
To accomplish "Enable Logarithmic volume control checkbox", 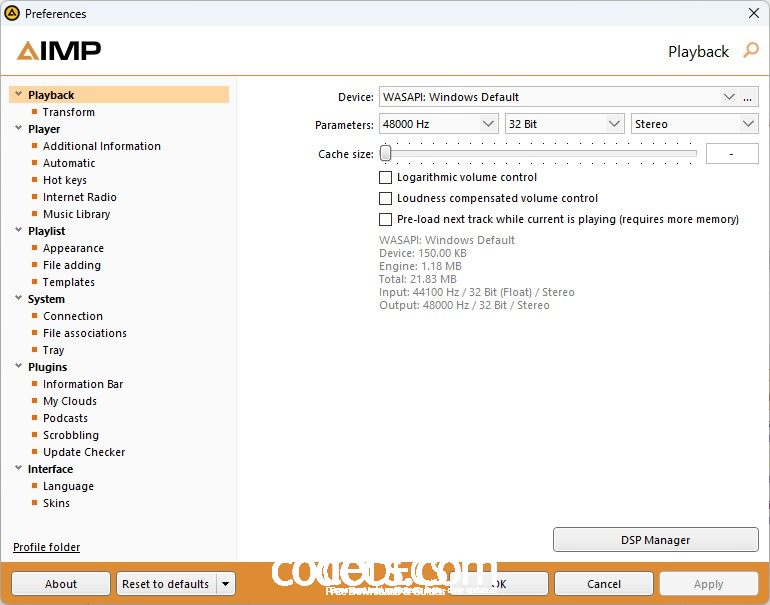I will 385,177.
